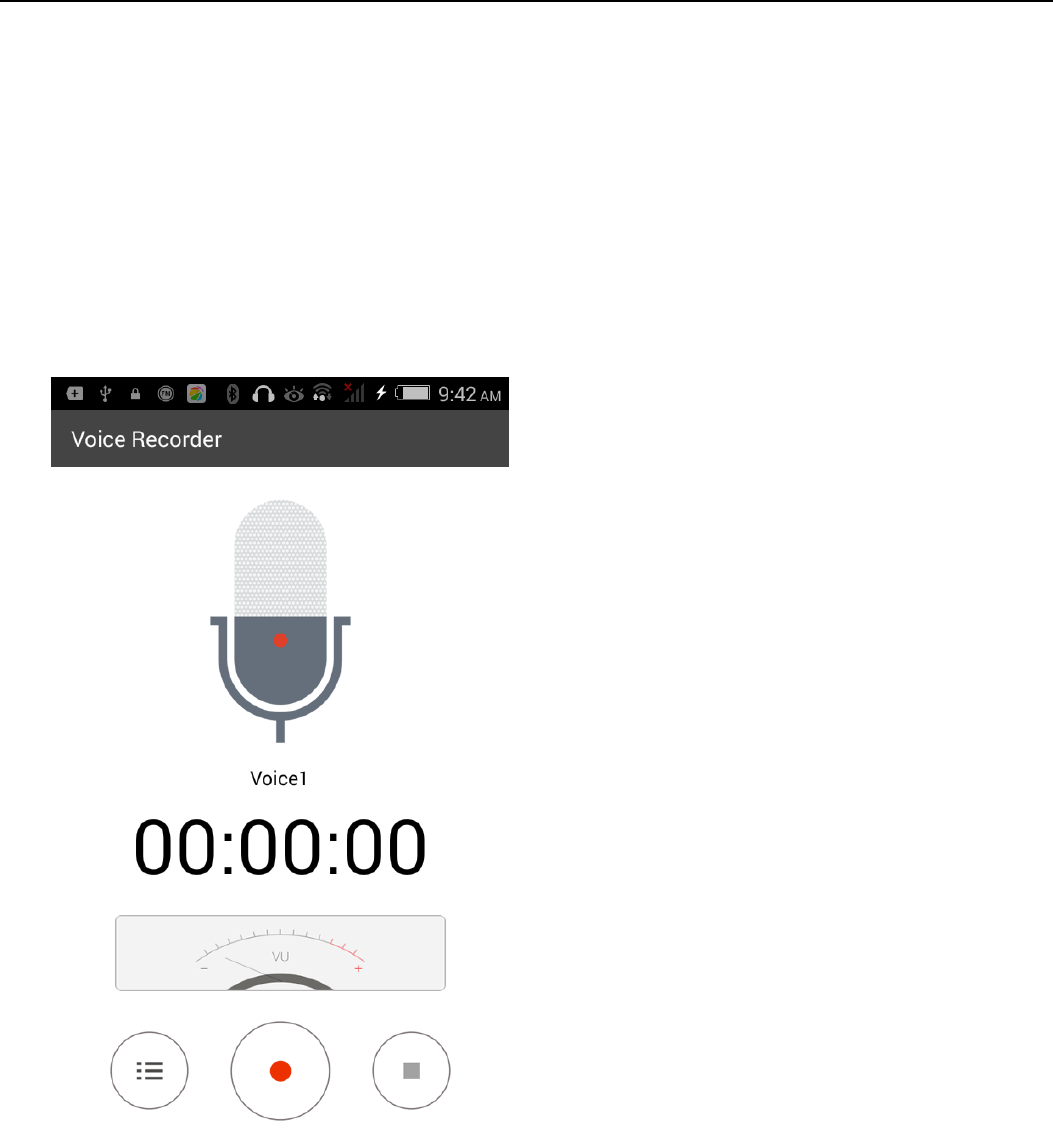Click the Voice Recorder title bar text
This screenshot has height=1129, width=1053.
point(146,439)
